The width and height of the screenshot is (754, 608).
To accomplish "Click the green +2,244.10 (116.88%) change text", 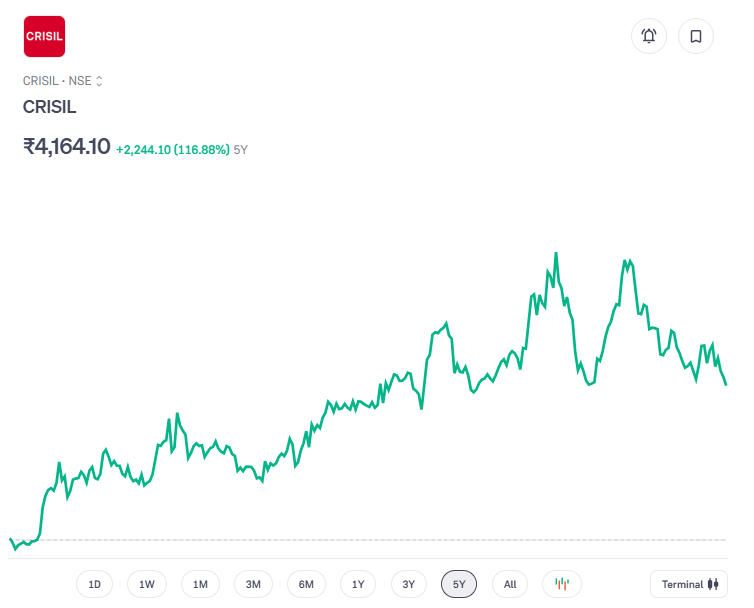I will coord(172,149).
